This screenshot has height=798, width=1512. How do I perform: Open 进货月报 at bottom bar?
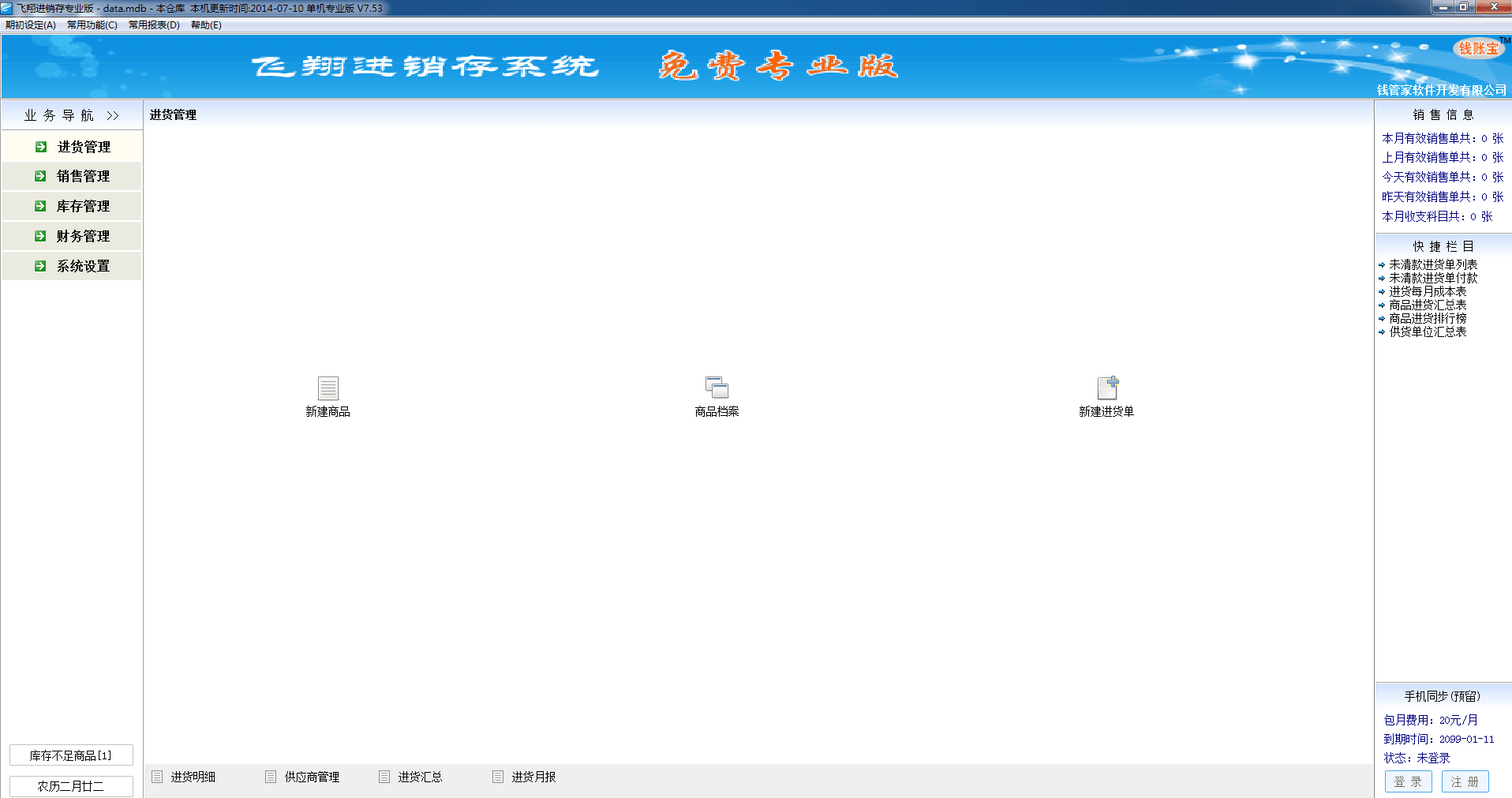click(x=533, y=777)
